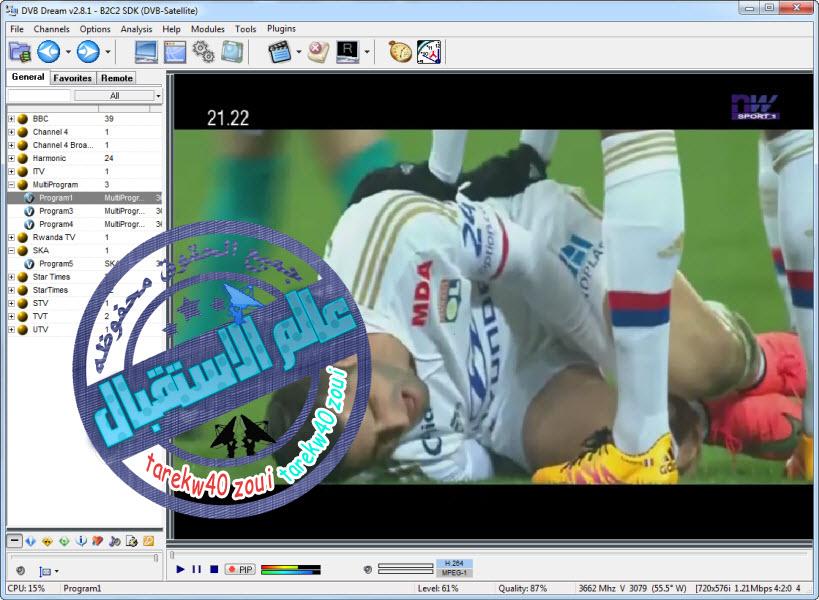The height and width of the screenshot is (600, 819).
Task: Open the Modules menu
Action: (x=207, y=29)
